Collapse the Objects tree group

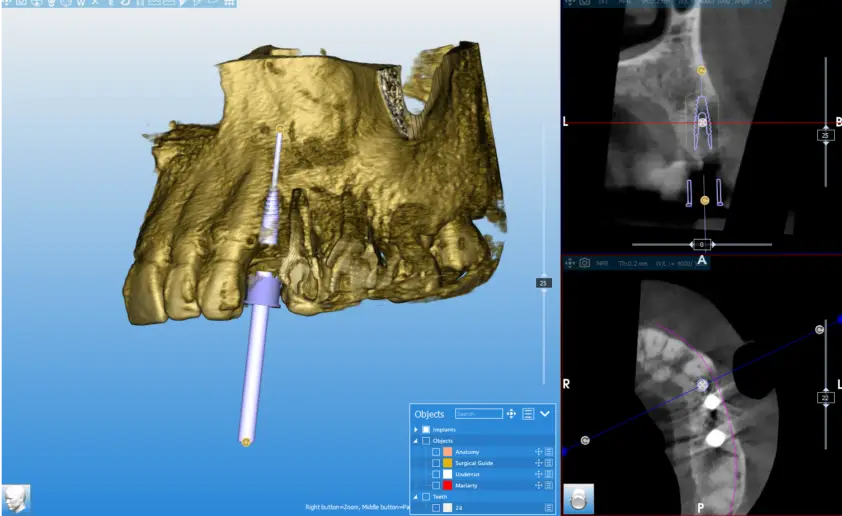[x=416, y=441]
